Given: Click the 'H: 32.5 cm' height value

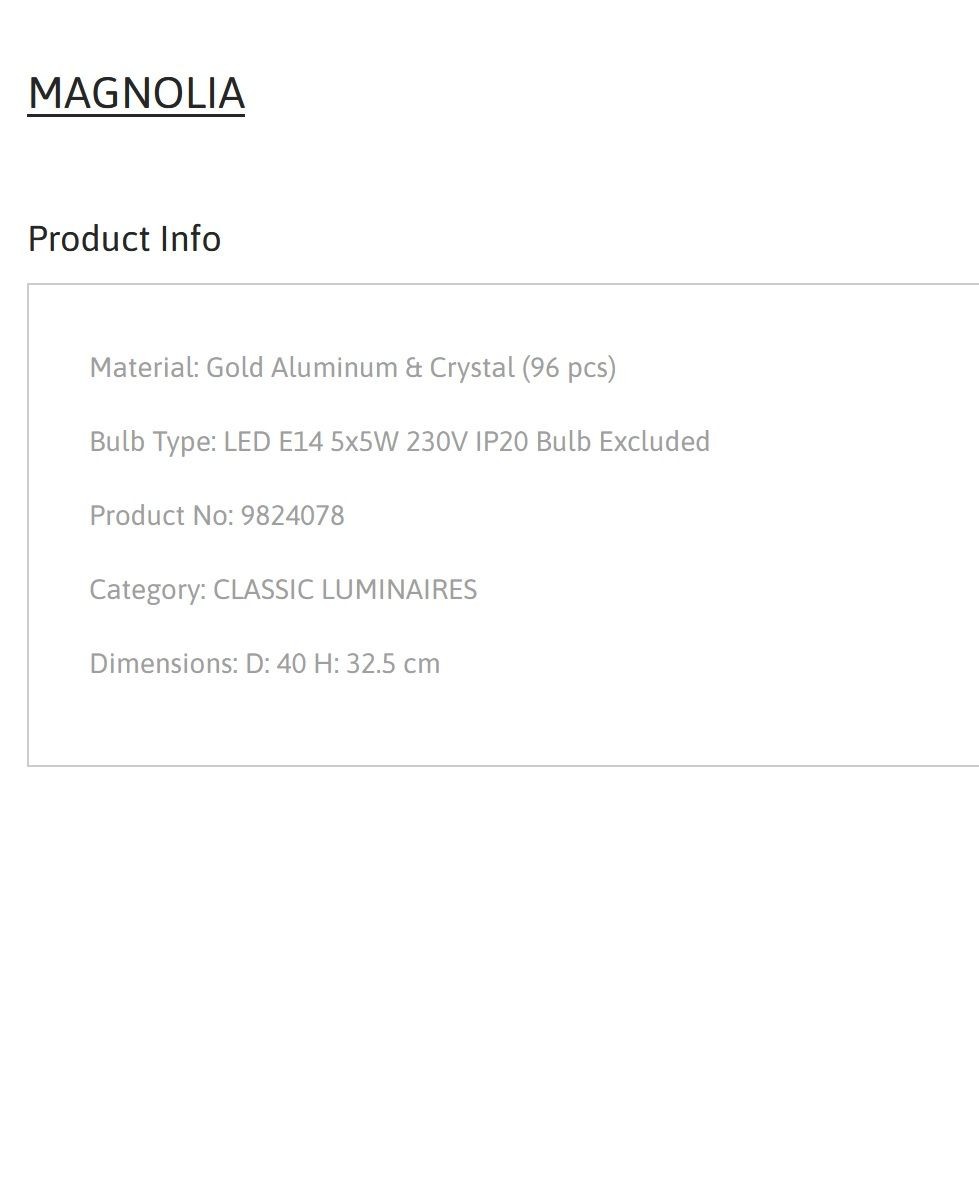Looking at the screenshot, I should point(377,664).
